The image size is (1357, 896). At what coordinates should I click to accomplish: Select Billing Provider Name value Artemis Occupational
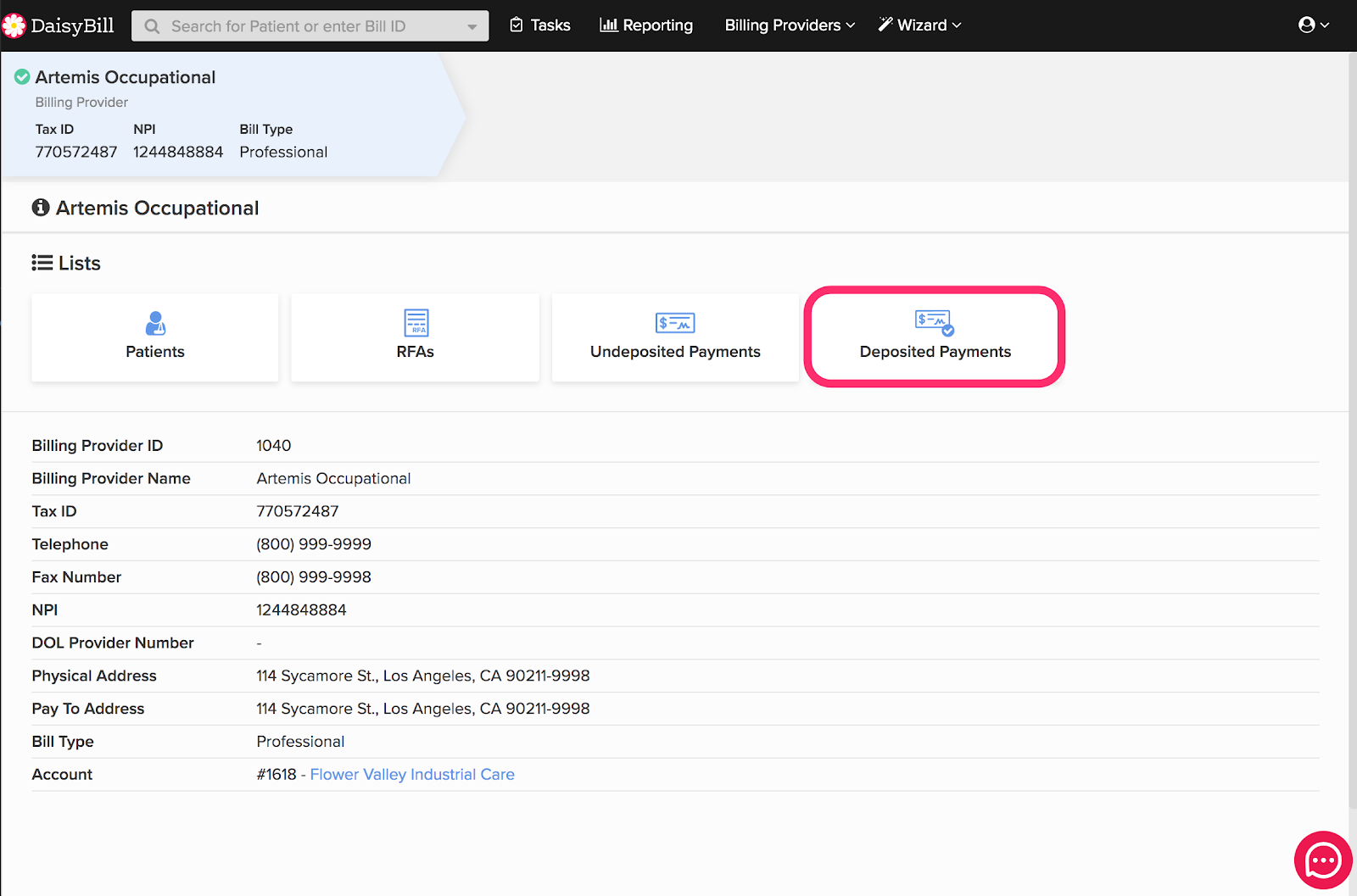coord(333,478)
